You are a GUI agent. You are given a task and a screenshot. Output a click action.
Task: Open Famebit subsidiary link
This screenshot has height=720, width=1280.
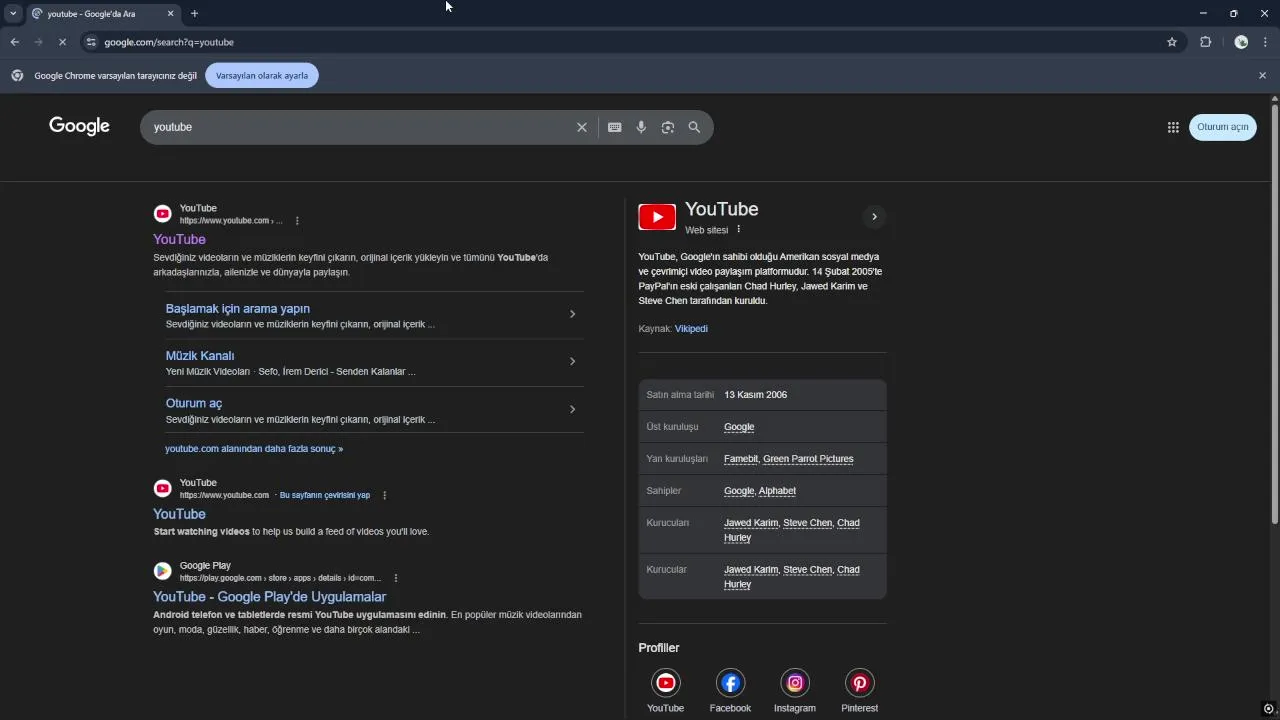tap(741, 459)
